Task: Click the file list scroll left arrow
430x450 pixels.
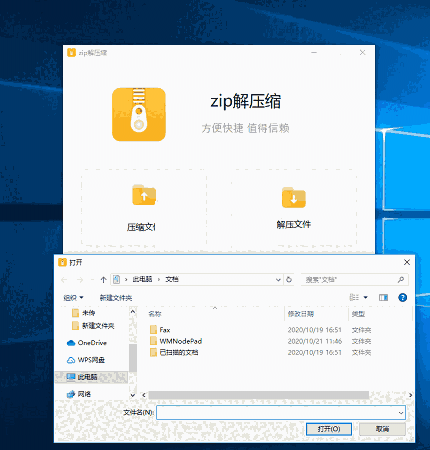Action: (x=144, y=395)
